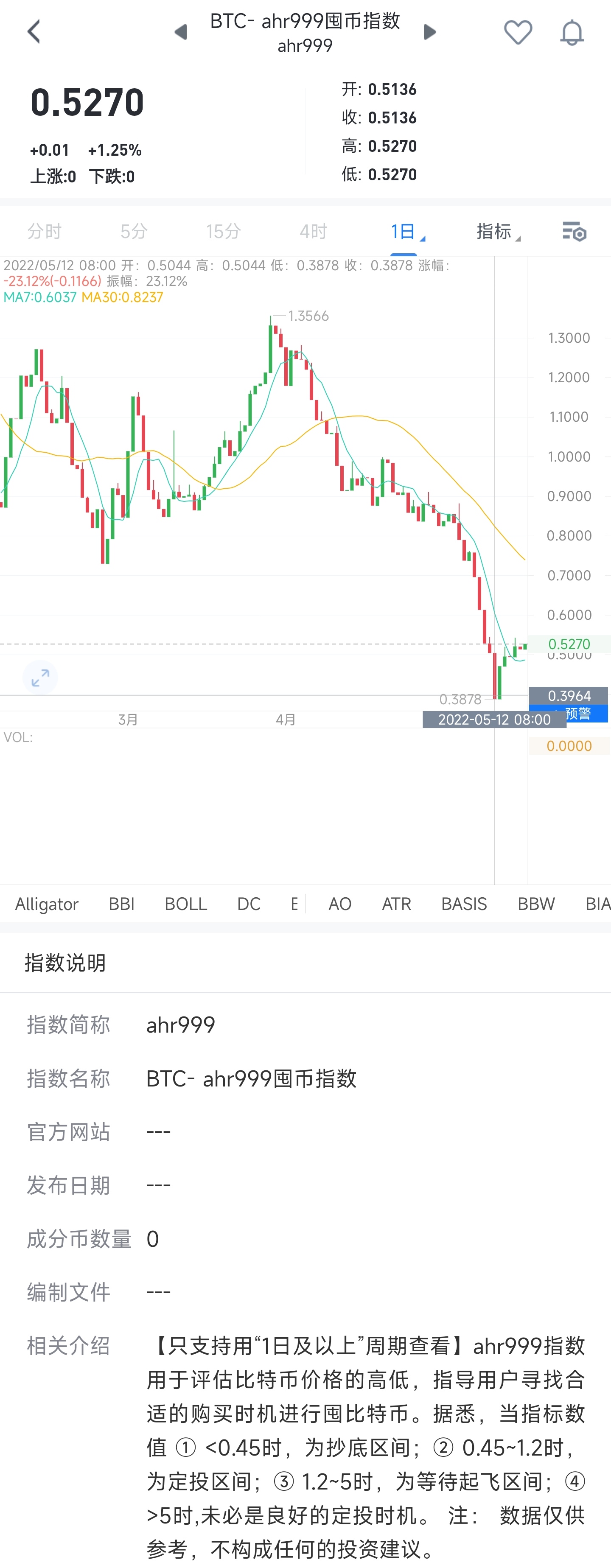
Task: Add ahr999 to favorites with heart icon
Action: 518,32
